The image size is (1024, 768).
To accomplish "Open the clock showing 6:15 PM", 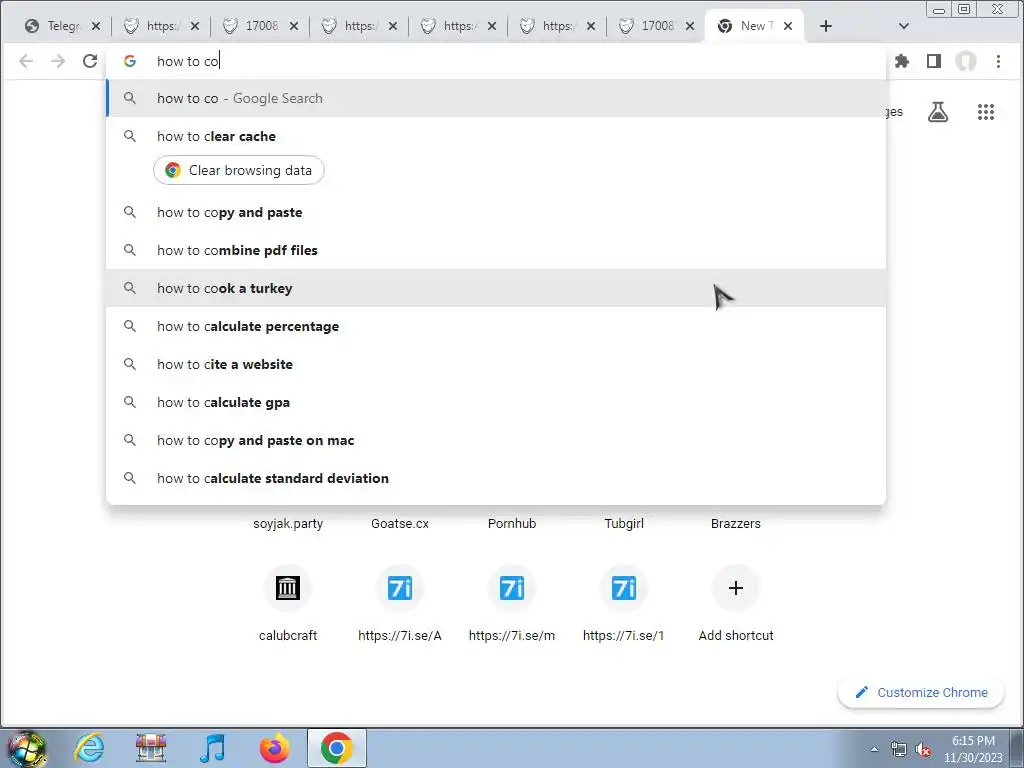I will click(973, 749).
